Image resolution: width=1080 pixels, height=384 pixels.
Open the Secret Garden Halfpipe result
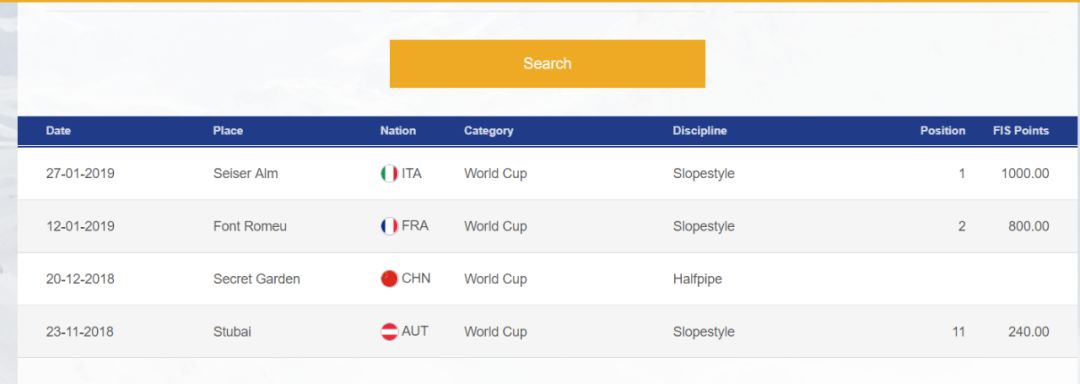[x=548, y=279]
